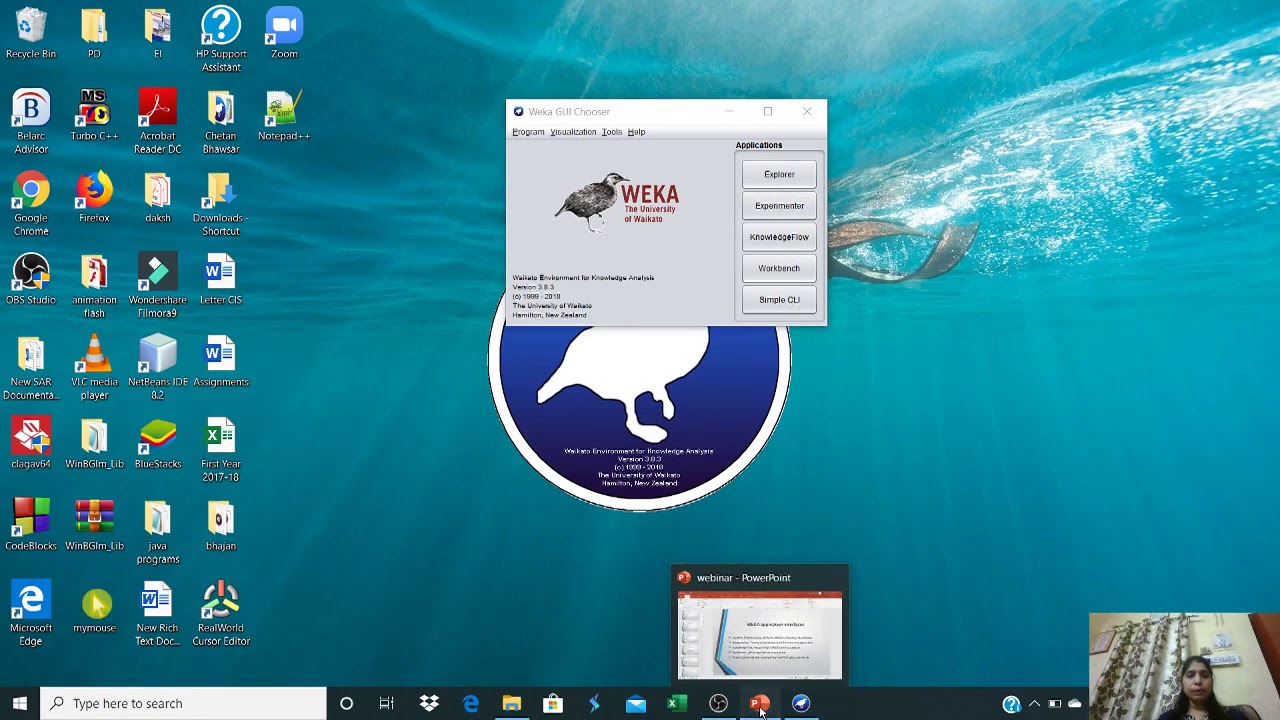The image size is (1280, 720).
Task: Open Downloads - Shortcut icon
Action: [x=221, y=203]
